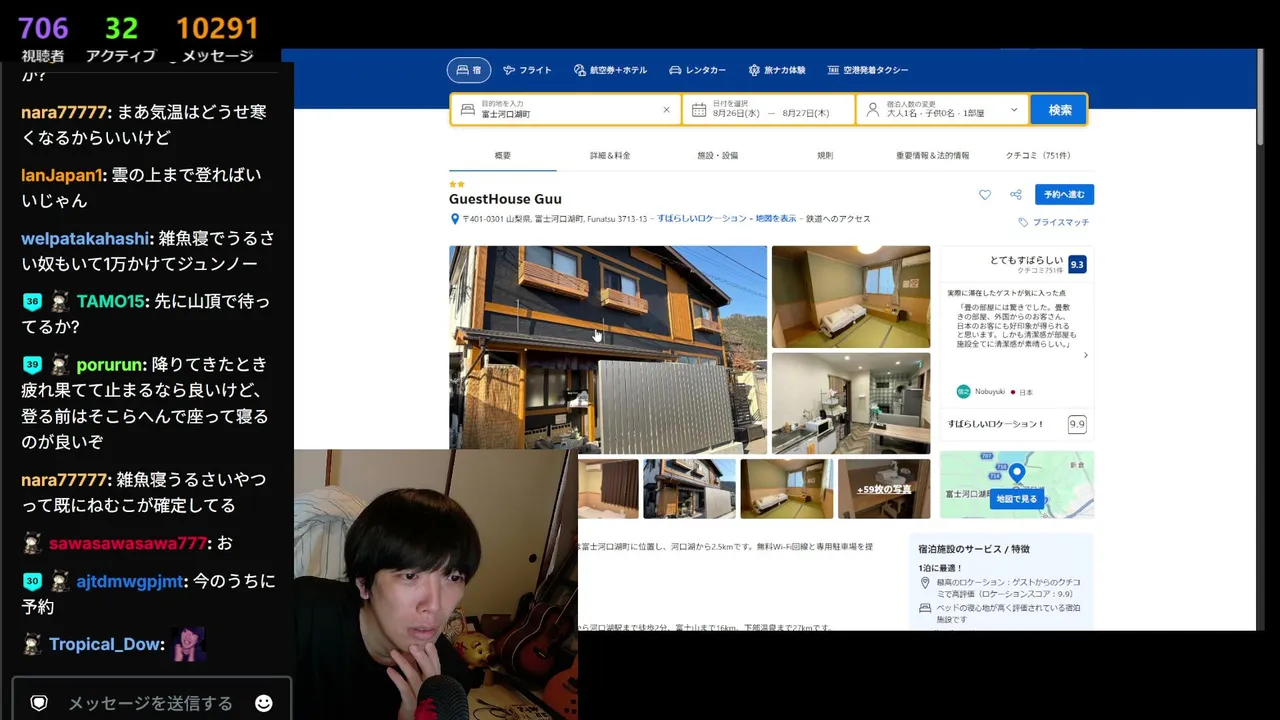Viewport: 1280px width, 720px height.
Task: Click the 36 badge beside TAMO15
Action: (32, 301)
